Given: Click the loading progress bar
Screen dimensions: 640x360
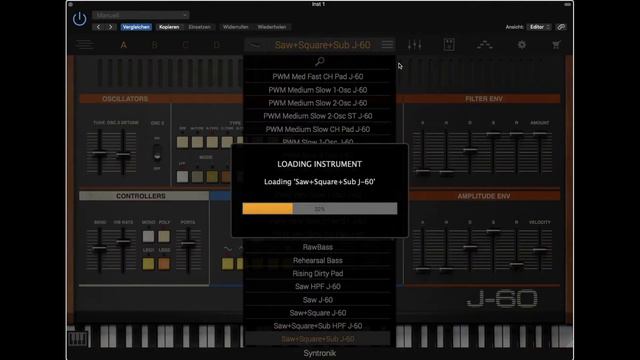Looking at the screenshot, I should [x=320, y=209].
